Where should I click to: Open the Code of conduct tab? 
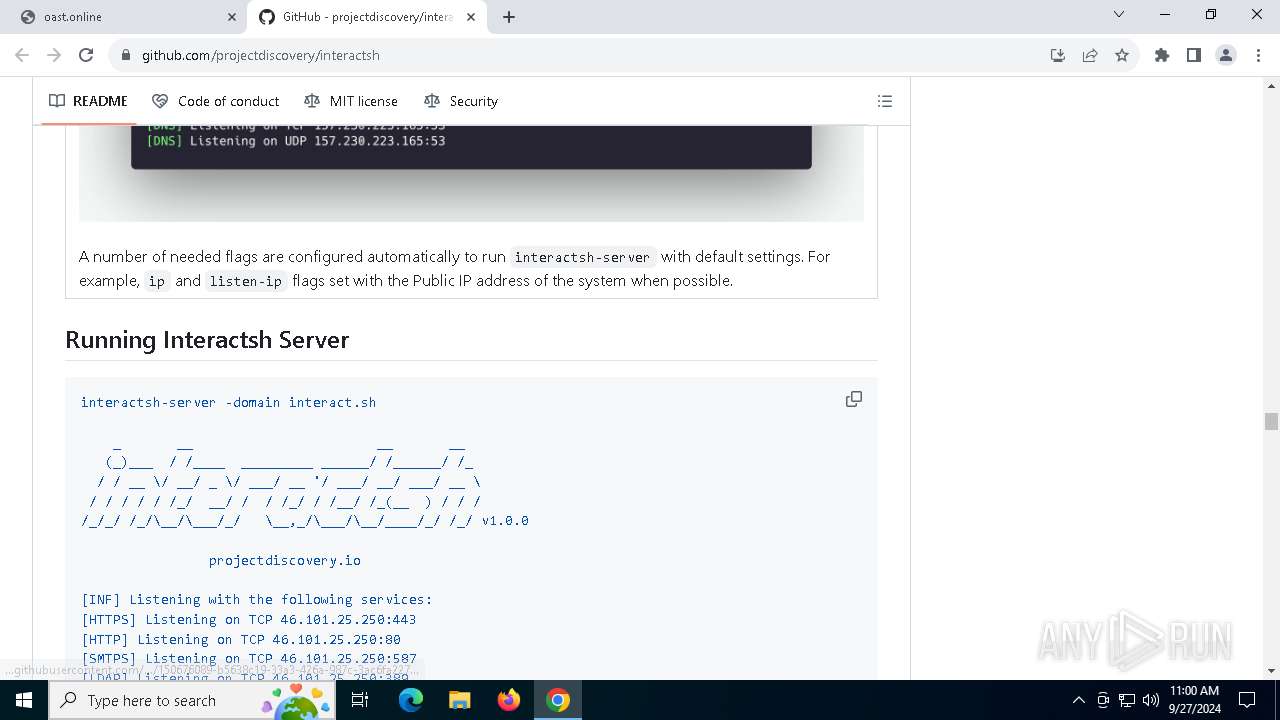215,101
